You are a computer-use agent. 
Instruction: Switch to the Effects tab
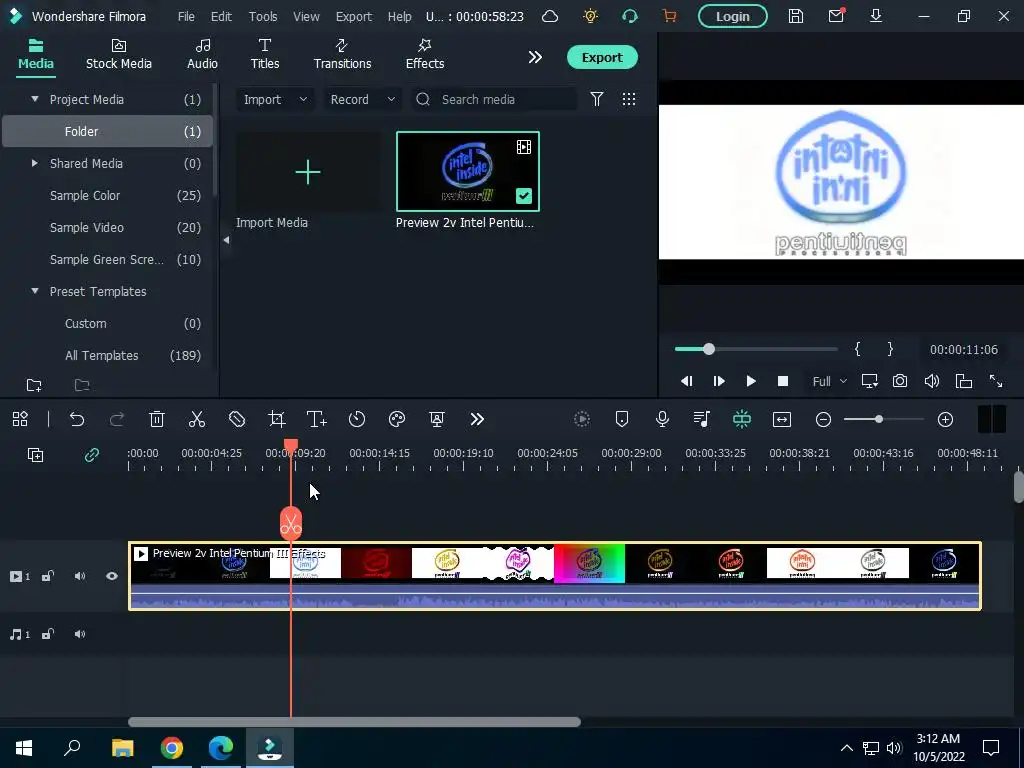pyautogui.click(x=425, y=54)
